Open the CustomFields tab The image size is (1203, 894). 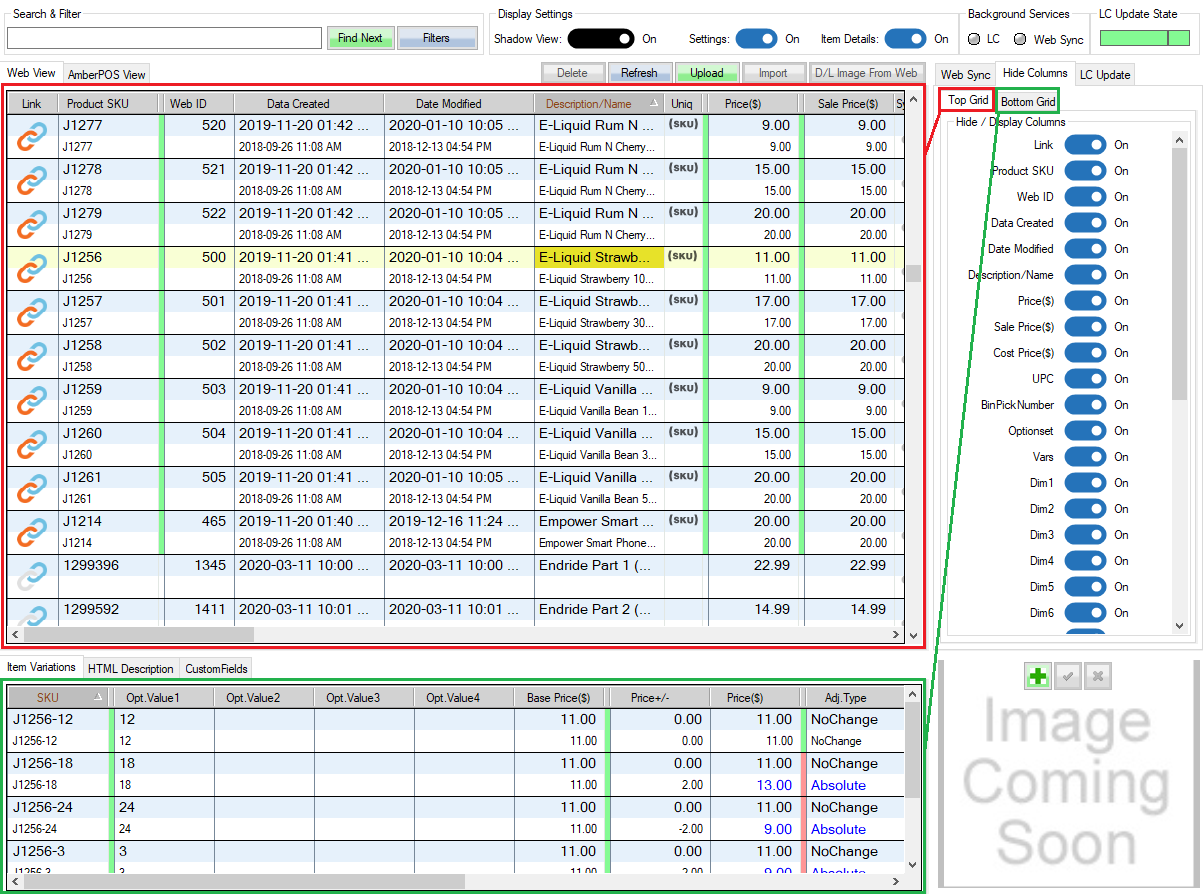217,668
